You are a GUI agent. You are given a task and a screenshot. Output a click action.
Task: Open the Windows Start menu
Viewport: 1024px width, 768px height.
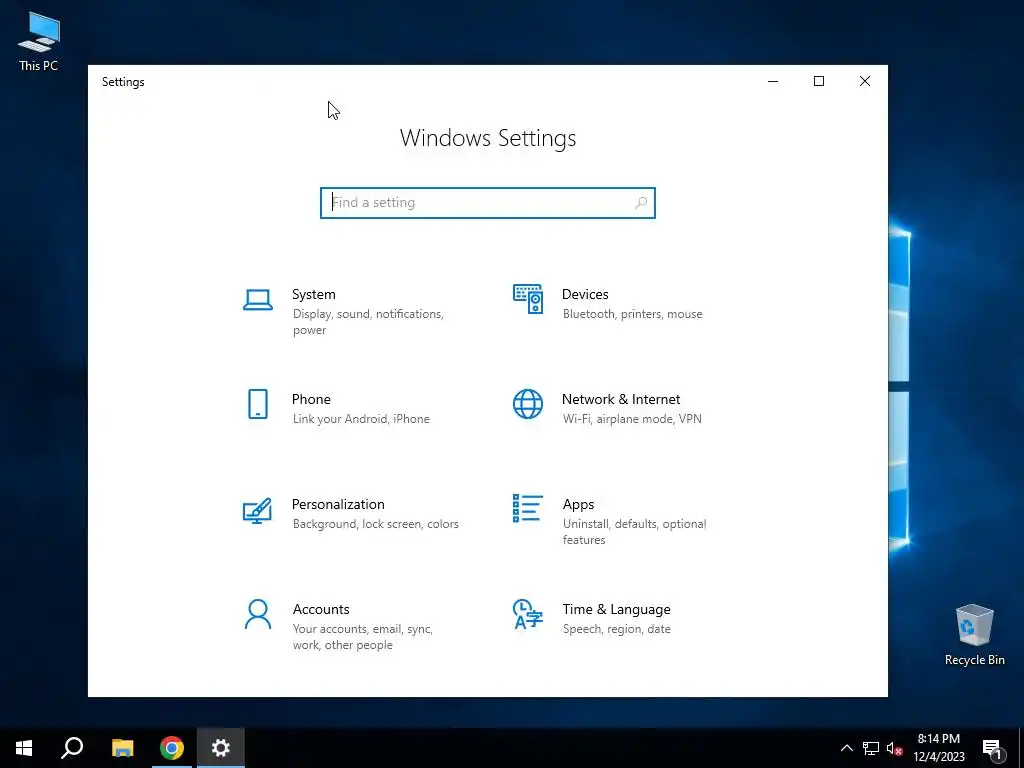(24, 748)
